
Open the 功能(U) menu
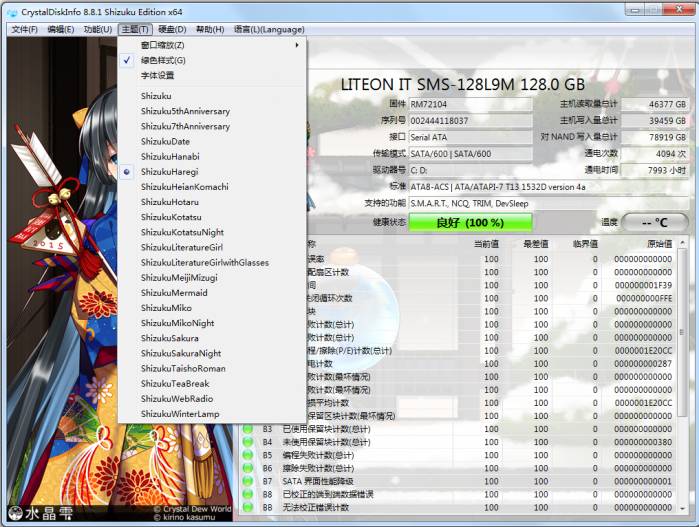98,29
